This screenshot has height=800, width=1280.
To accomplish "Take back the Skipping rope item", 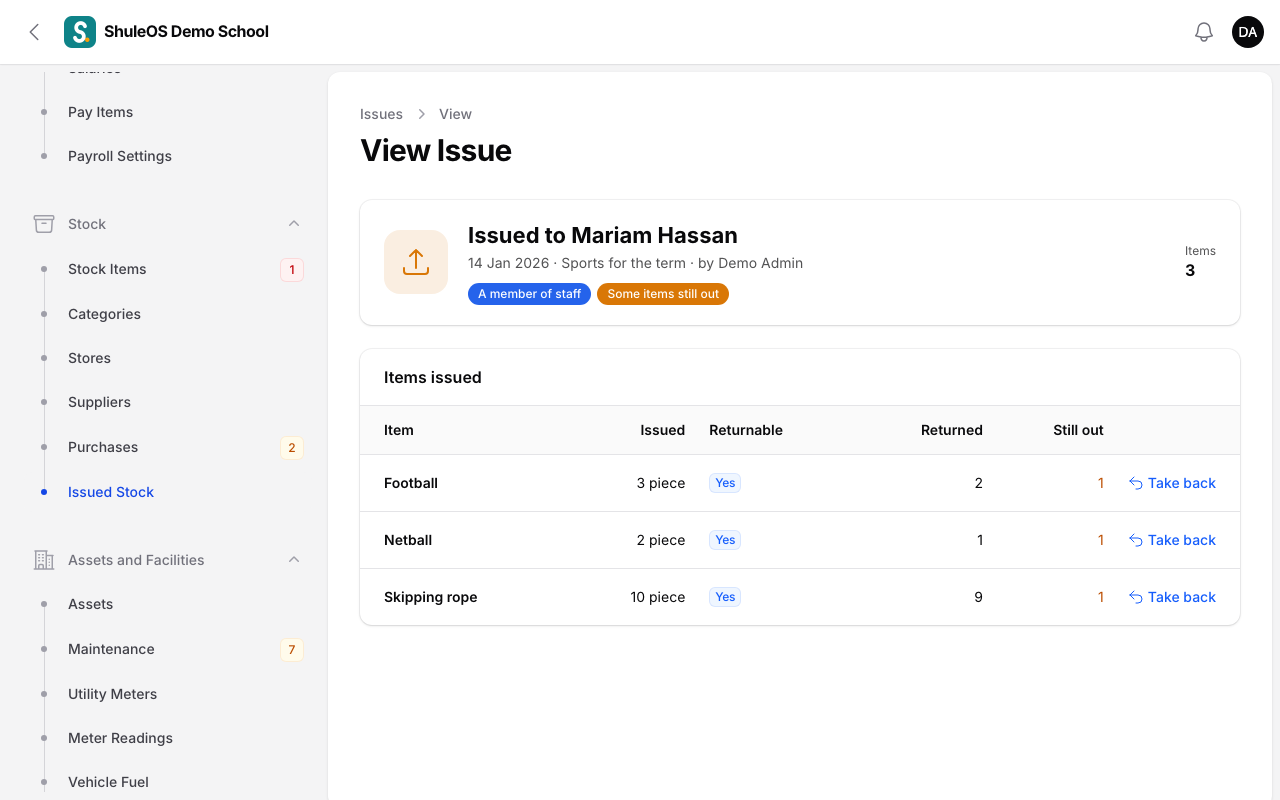I will (1172, 597).
